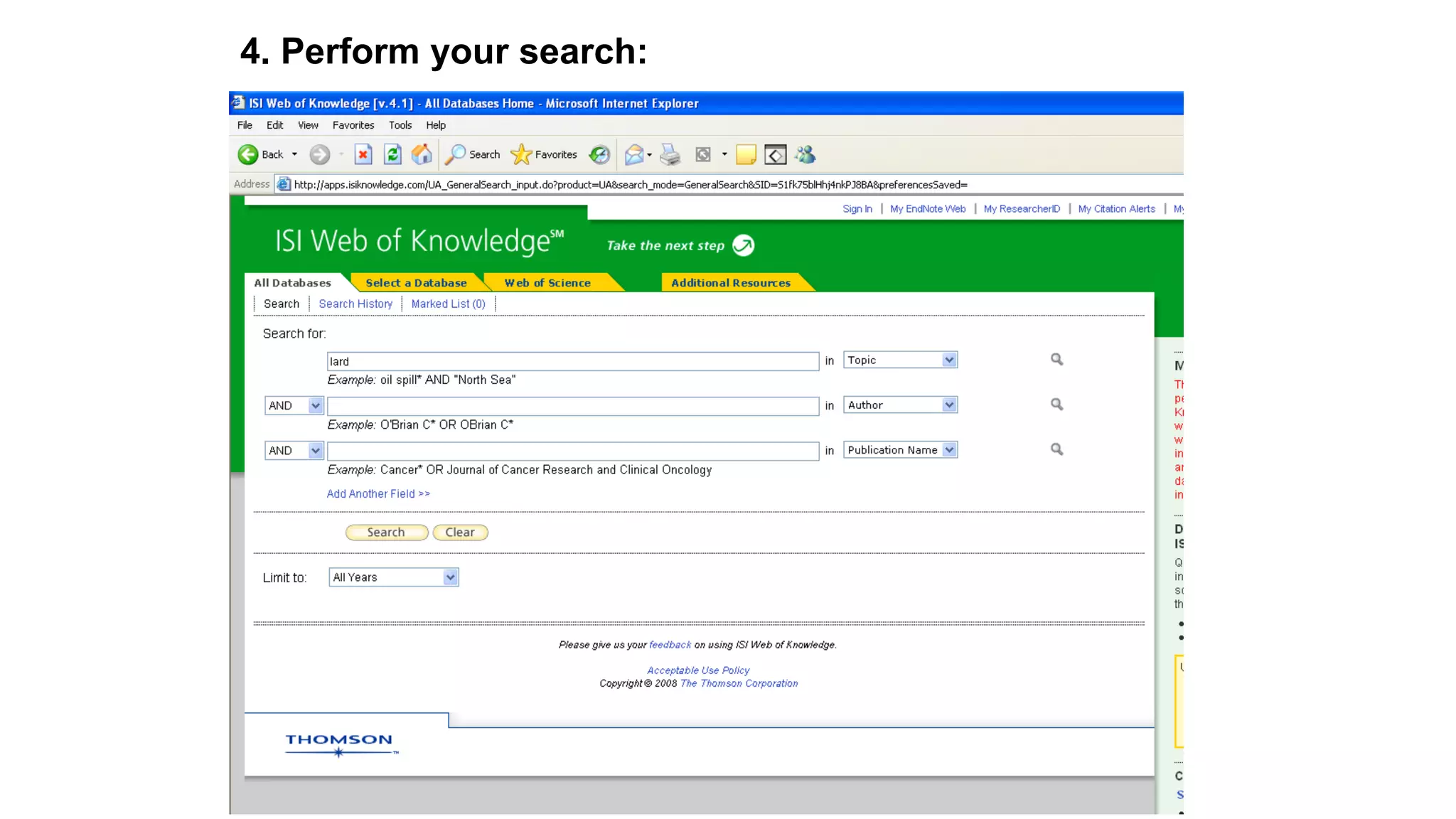Click the lookup magnifier beside Author field
1456x819 pixels.
[x=1057, y=405]
